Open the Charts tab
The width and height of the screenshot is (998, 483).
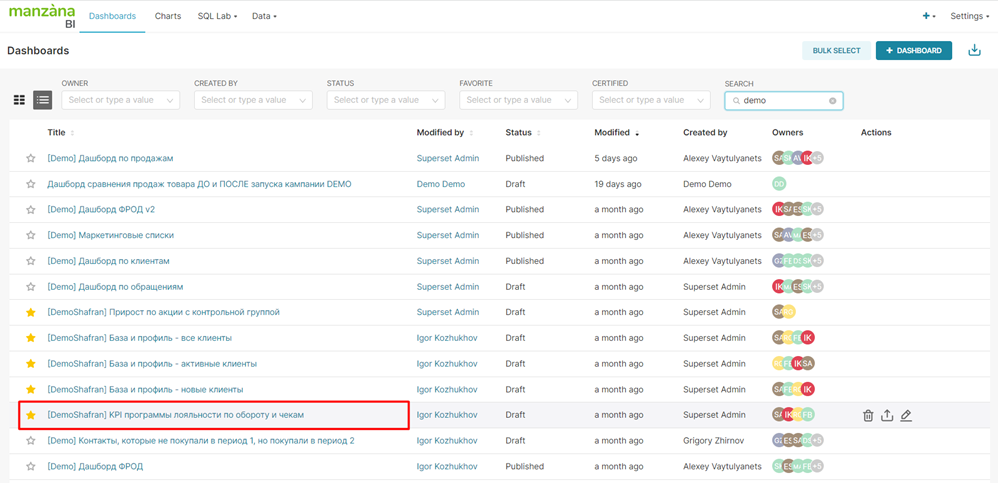[x=168, y=16]
